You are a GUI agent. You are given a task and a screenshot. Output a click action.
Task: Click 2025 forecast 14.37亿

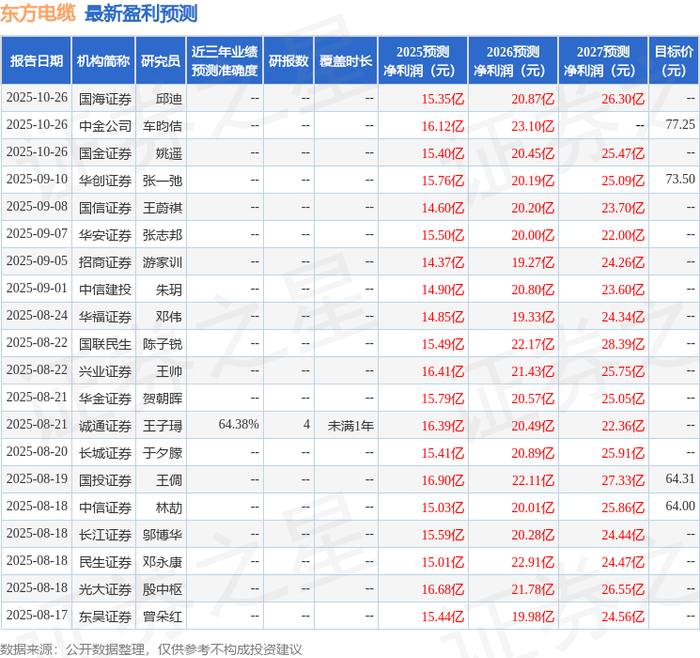pyautogui.click(x=443, y=262)
